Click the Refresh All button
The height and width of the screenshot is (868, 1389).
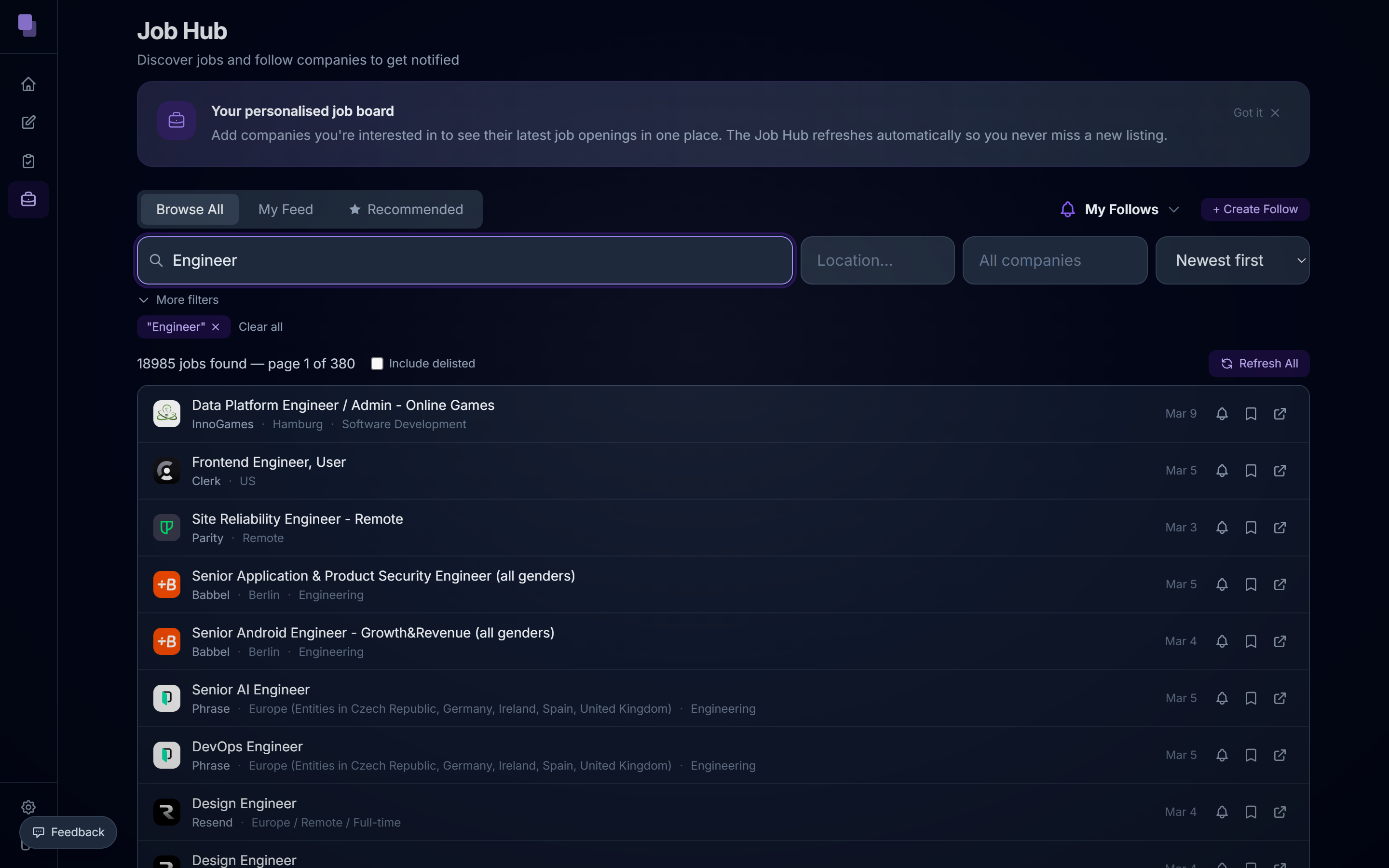pos(1259,364)
